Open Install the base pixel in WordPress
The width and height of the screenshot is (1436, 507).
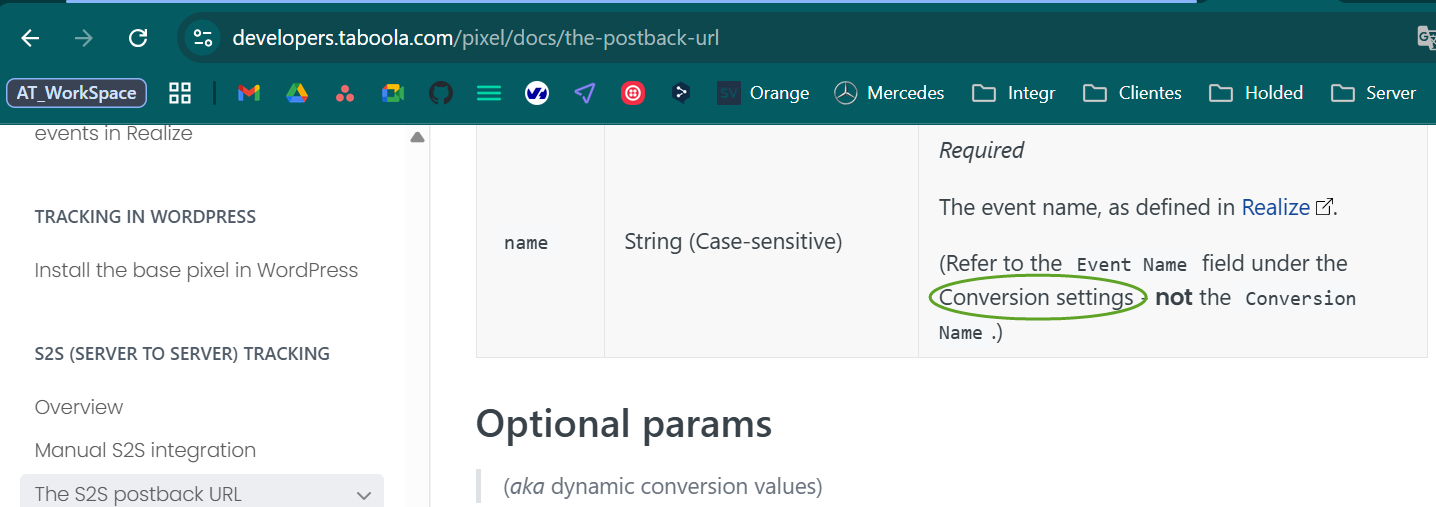coord(196,270)
